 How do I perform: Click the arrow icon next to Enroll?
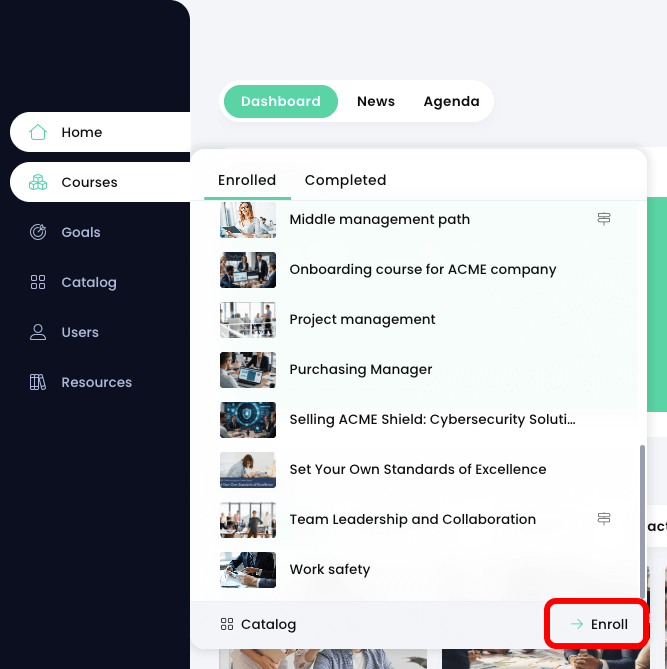[x=577, y=624]
